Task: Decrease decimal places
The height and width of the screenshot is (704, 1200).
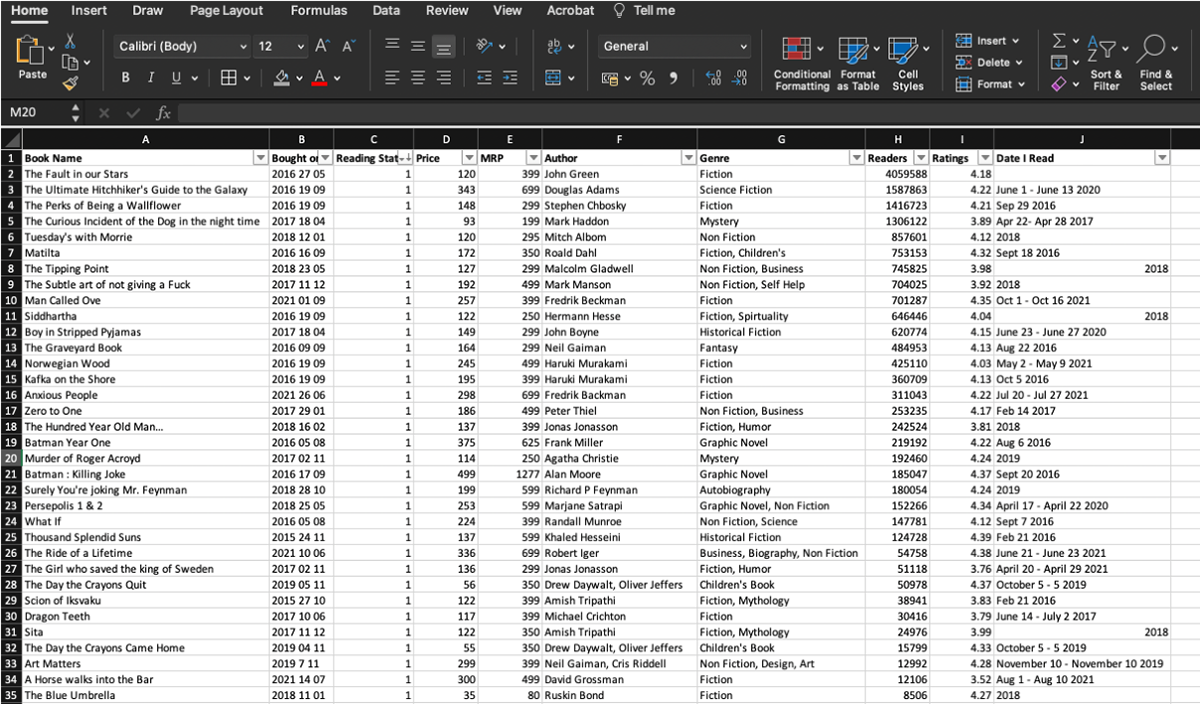Action: (740, 78)
